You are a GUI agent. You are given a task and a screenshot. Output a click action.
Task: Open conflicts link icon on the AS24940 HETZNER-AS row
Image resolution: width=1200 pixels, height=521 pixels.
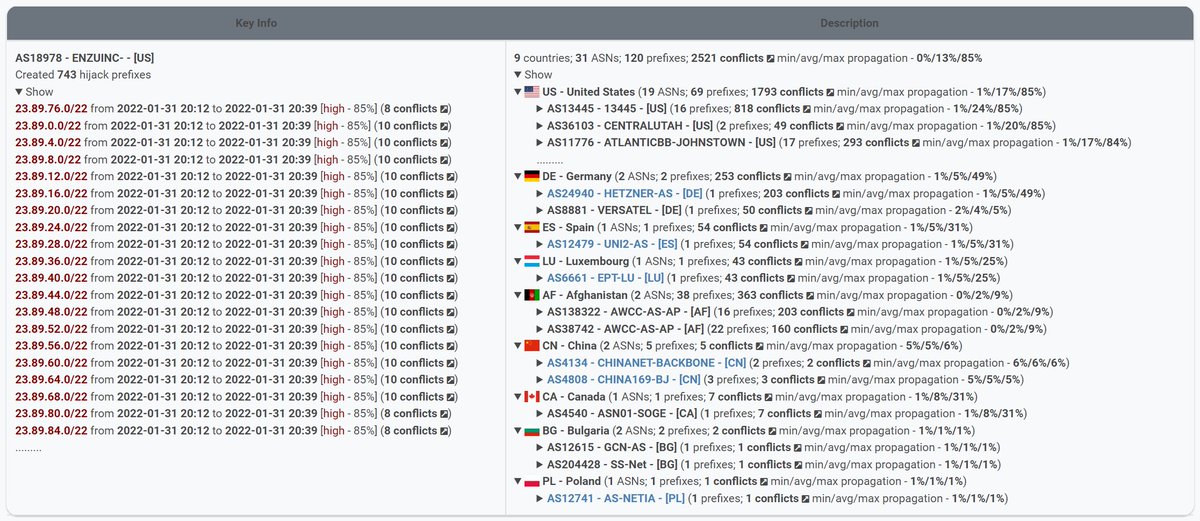click(x=836, y=194)
